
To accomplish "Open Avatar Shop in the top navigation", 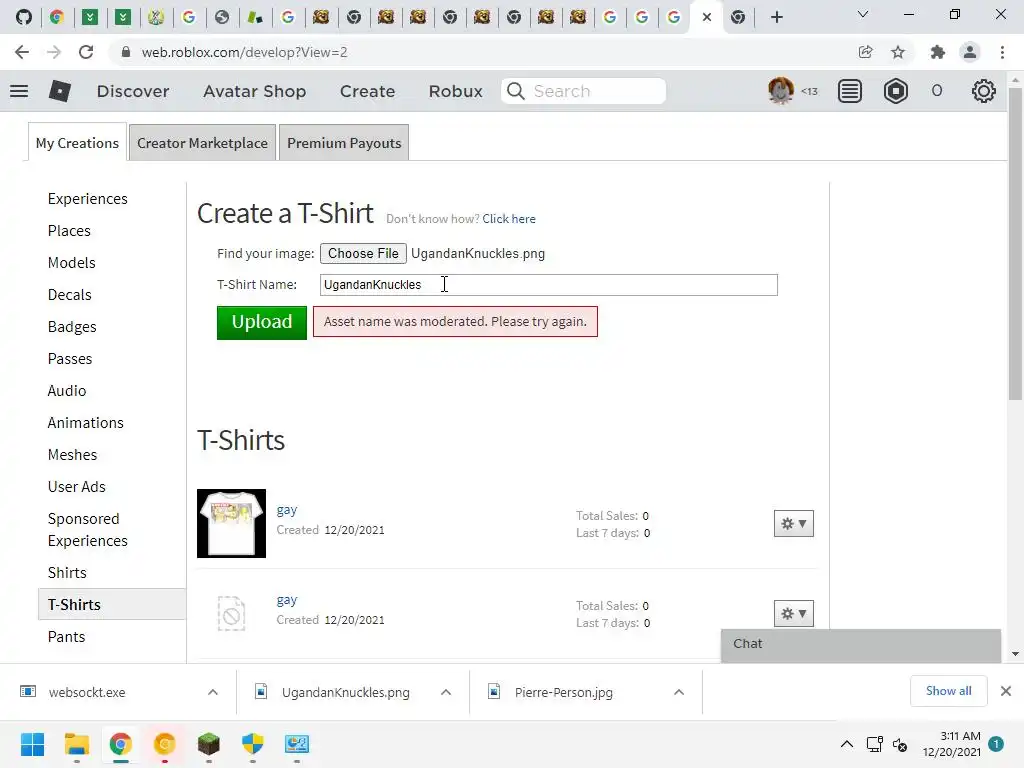I will pyautogui.click(x=255, y=91).
